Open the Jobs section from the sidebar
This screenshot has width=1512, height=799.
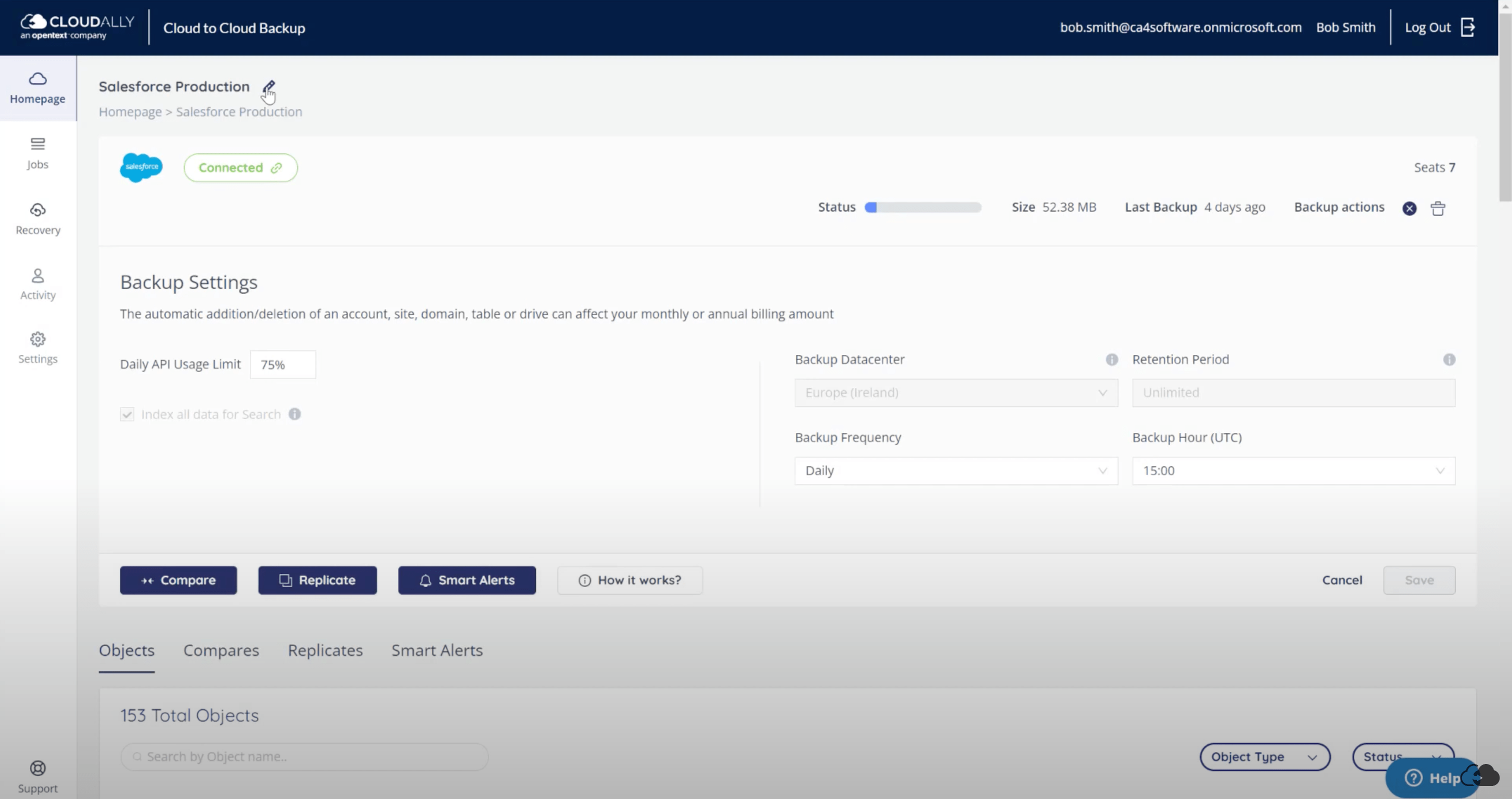pos(37,152)
